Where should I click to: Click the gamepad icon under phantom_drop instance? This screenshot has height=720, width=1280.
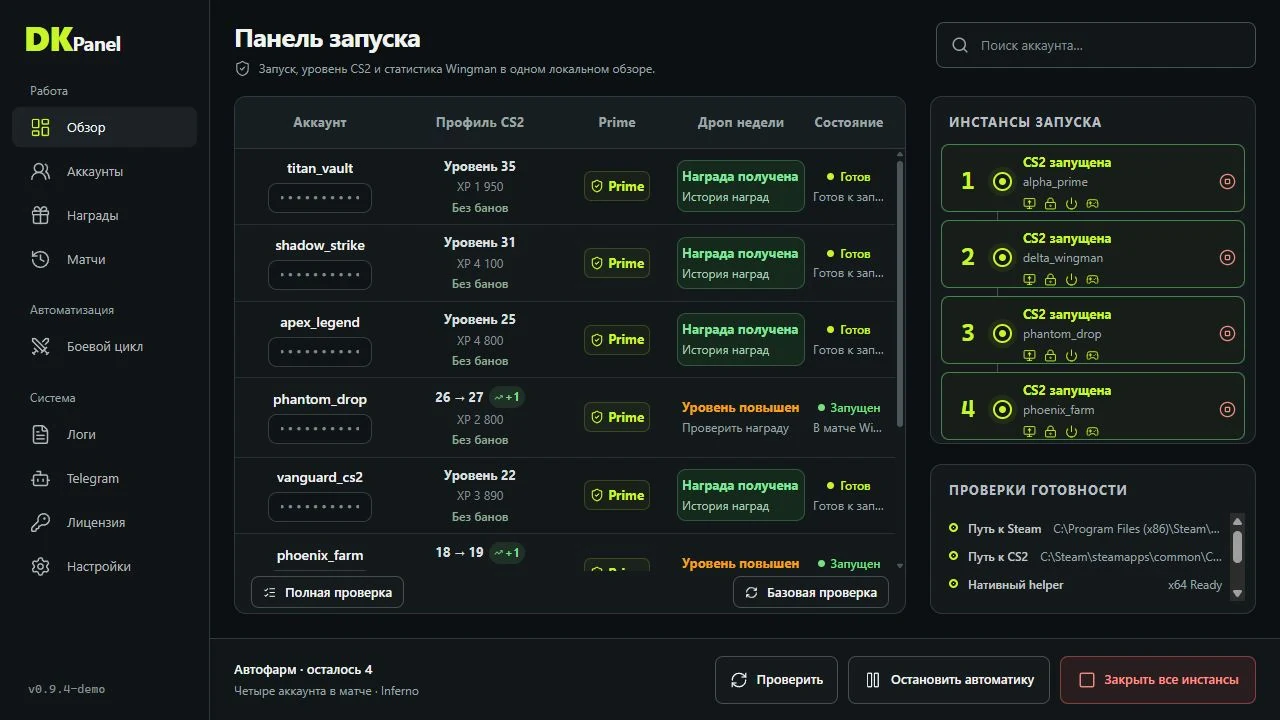click(x=1093, y=355)
